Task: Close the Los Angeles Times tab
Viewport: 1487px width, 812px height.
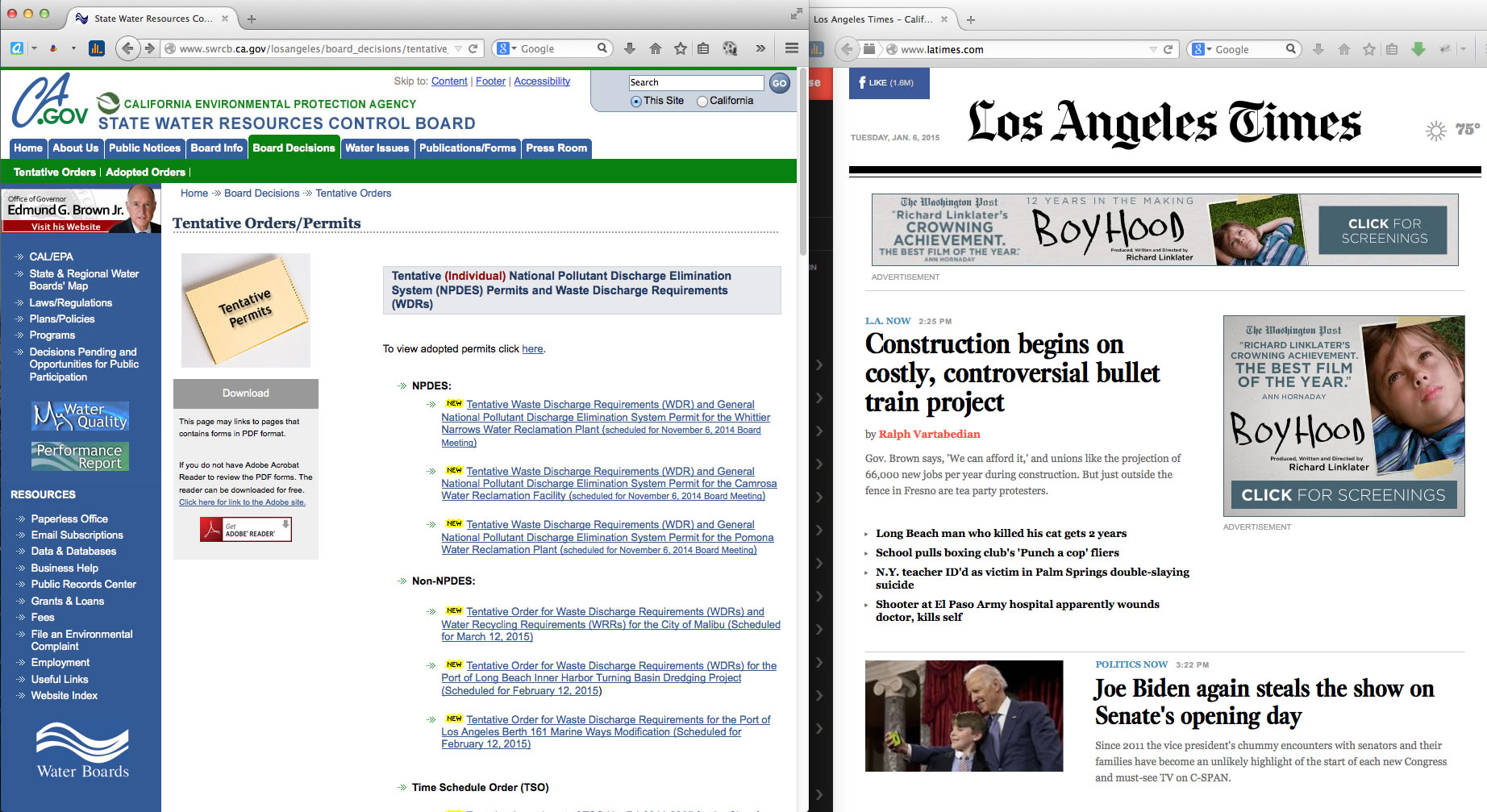Action: point(944,19)
